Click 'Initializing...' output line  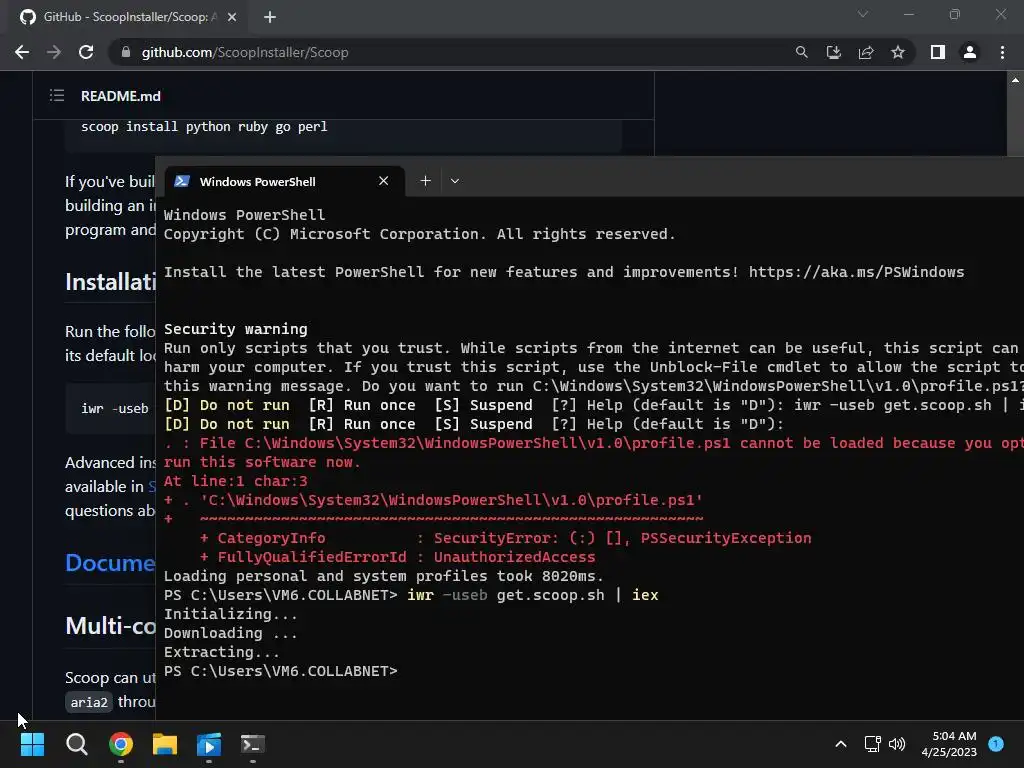coord(231,614)
